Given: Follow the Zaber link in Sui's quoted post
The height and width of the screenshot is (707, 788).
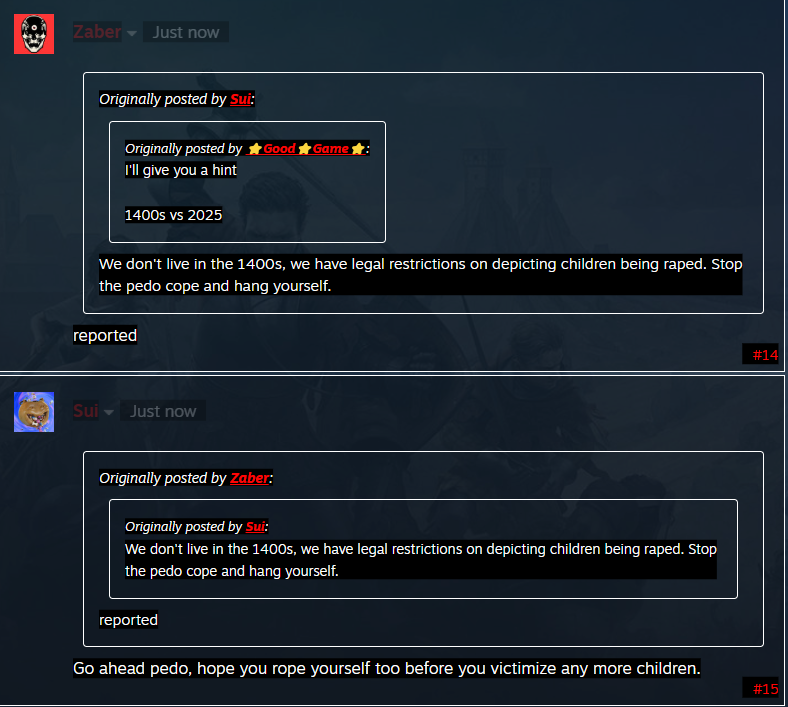Looking at the screenshot, I should pos(250,478).
